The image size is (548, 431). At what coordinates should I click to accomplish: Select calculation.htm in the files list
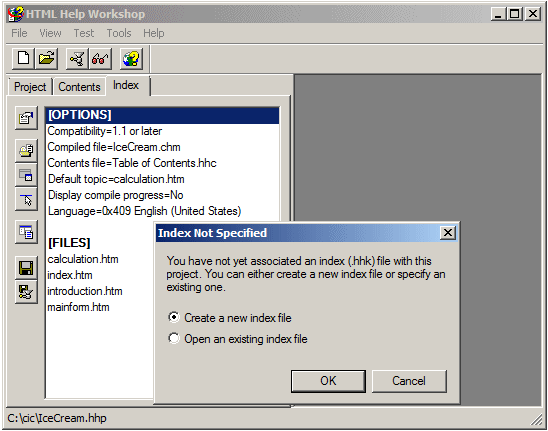pos(83,259)
